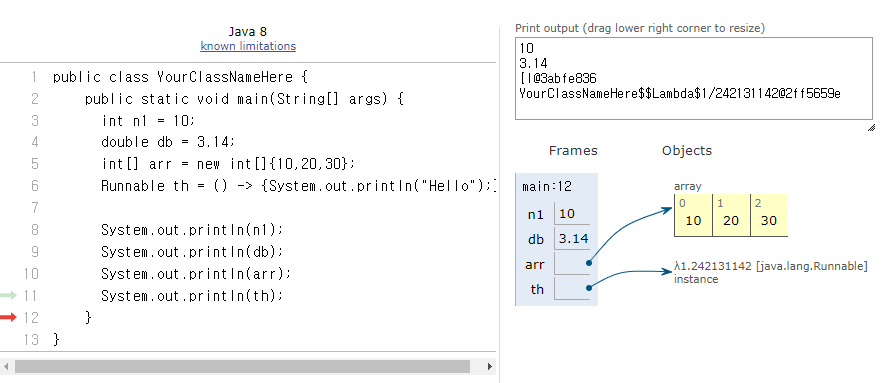Click the horizontal scrollbar right arrow

[490, 367]
